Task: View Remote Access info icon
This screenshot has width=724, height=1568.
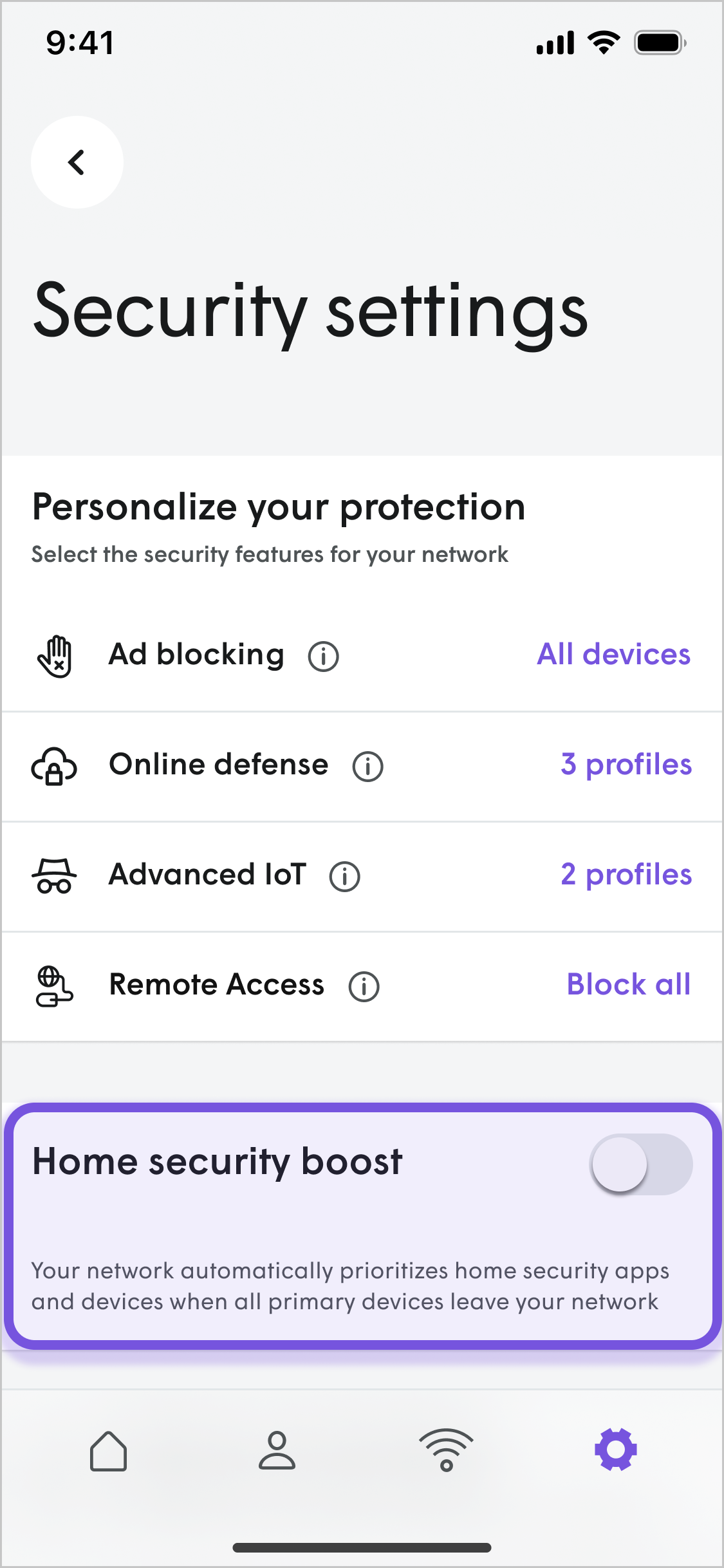Action: tap(364, 987)
